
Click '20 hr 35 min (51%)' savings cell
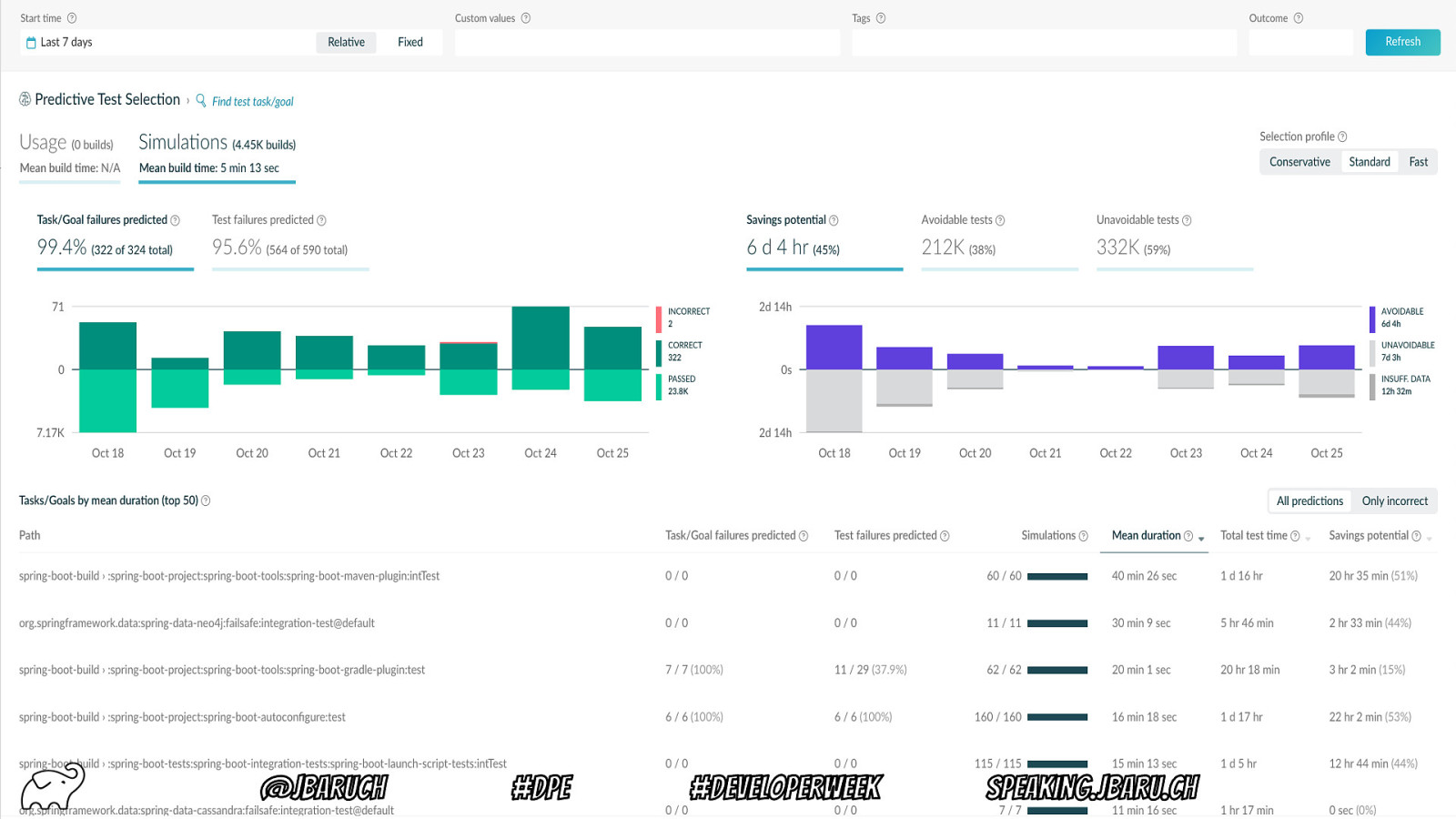click(x=1373, y=576)
